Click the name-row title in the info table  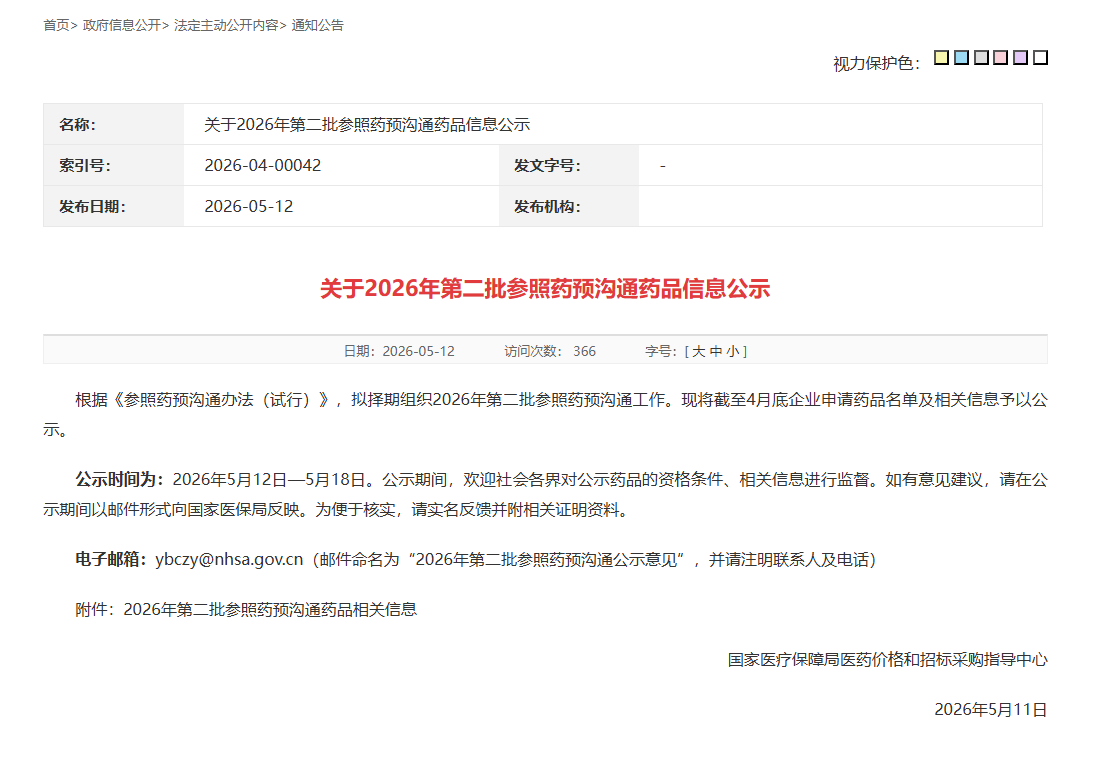tap(367, 125)
